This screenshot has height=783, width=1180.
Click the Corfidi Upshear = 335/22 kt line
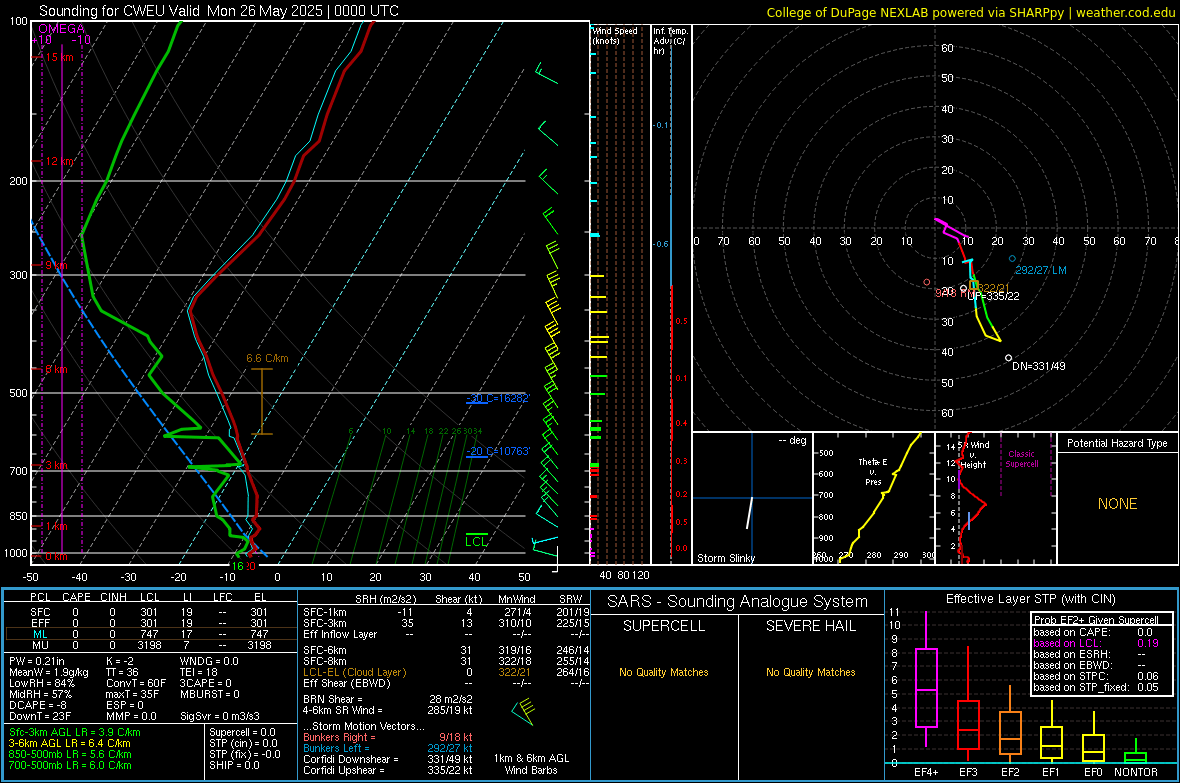coord(388,770)
